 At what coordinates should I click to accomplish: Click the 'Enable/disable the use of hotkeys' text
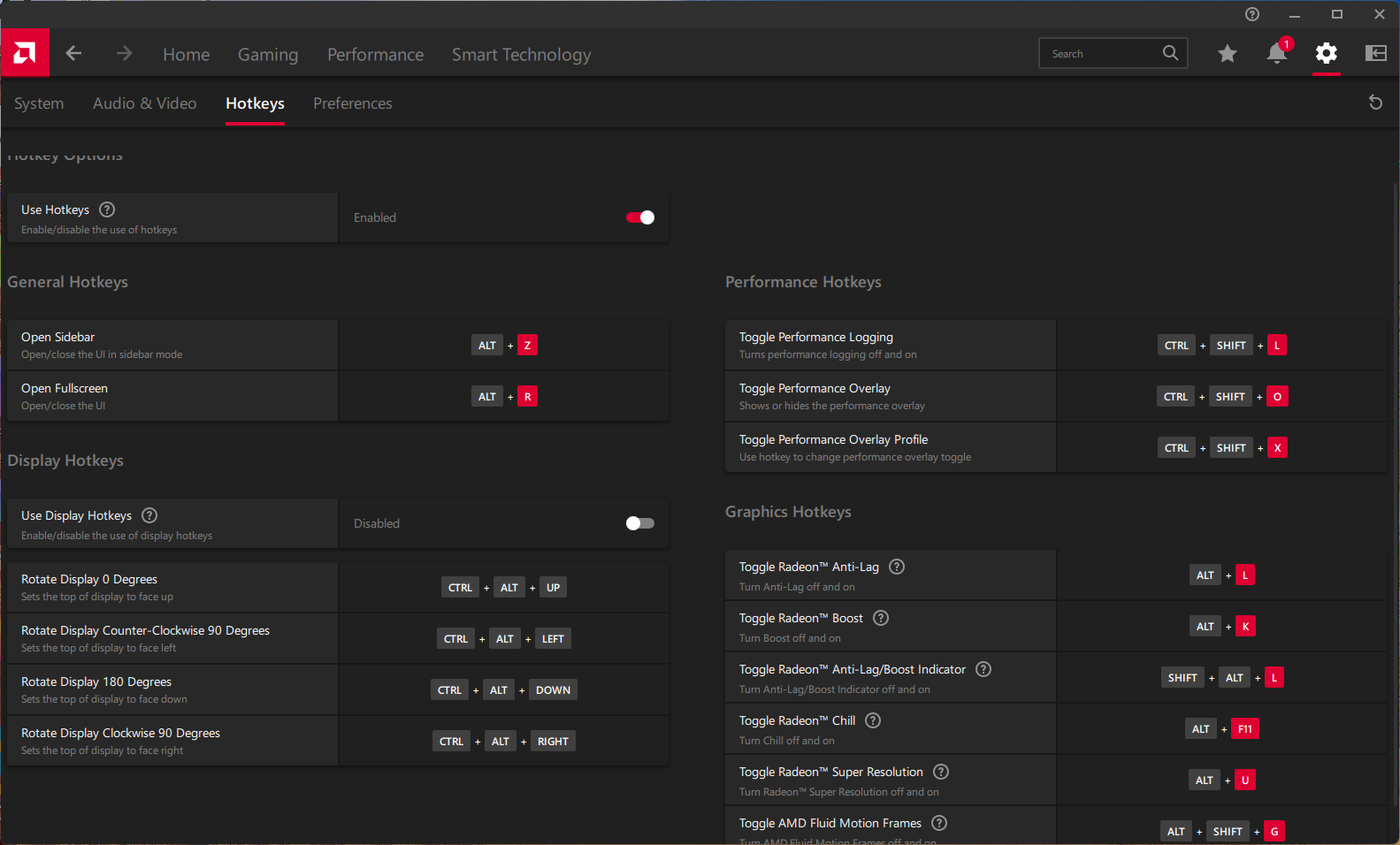[x=99, y=230]
